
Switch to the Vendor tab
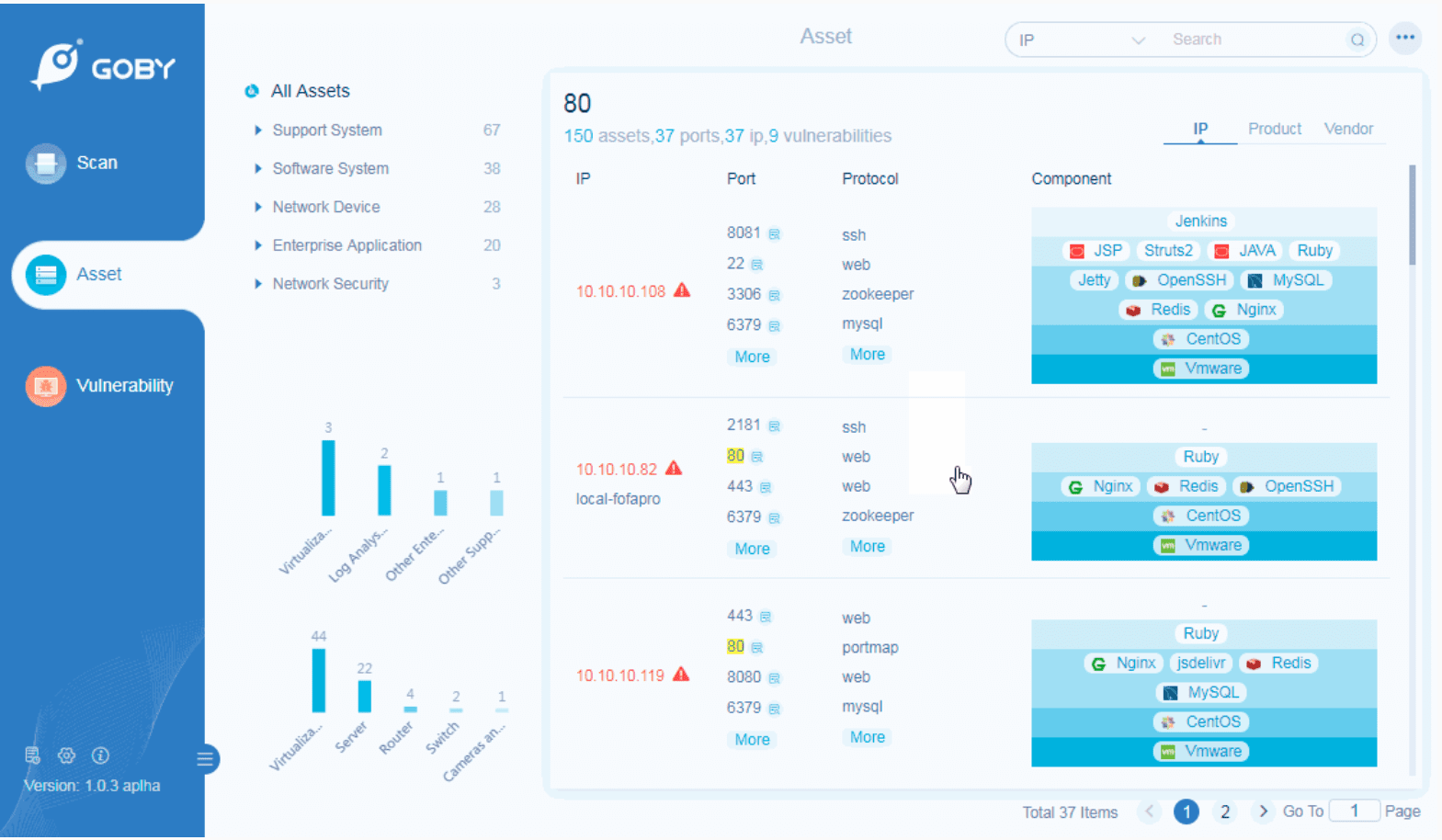point(1347,130)
